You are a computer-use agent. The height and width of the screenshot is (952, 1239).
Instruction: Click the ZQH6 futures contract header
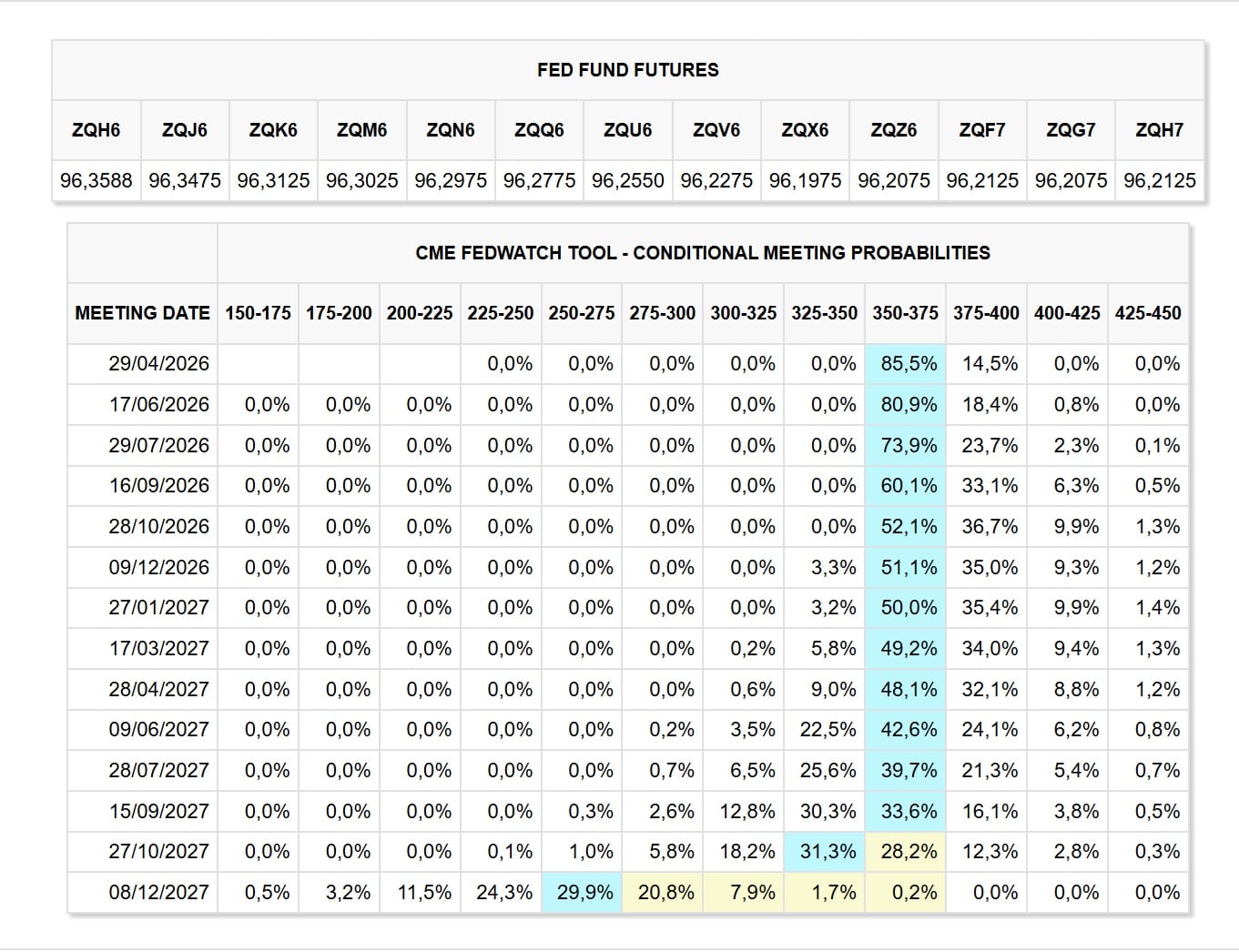click(96, 130)
